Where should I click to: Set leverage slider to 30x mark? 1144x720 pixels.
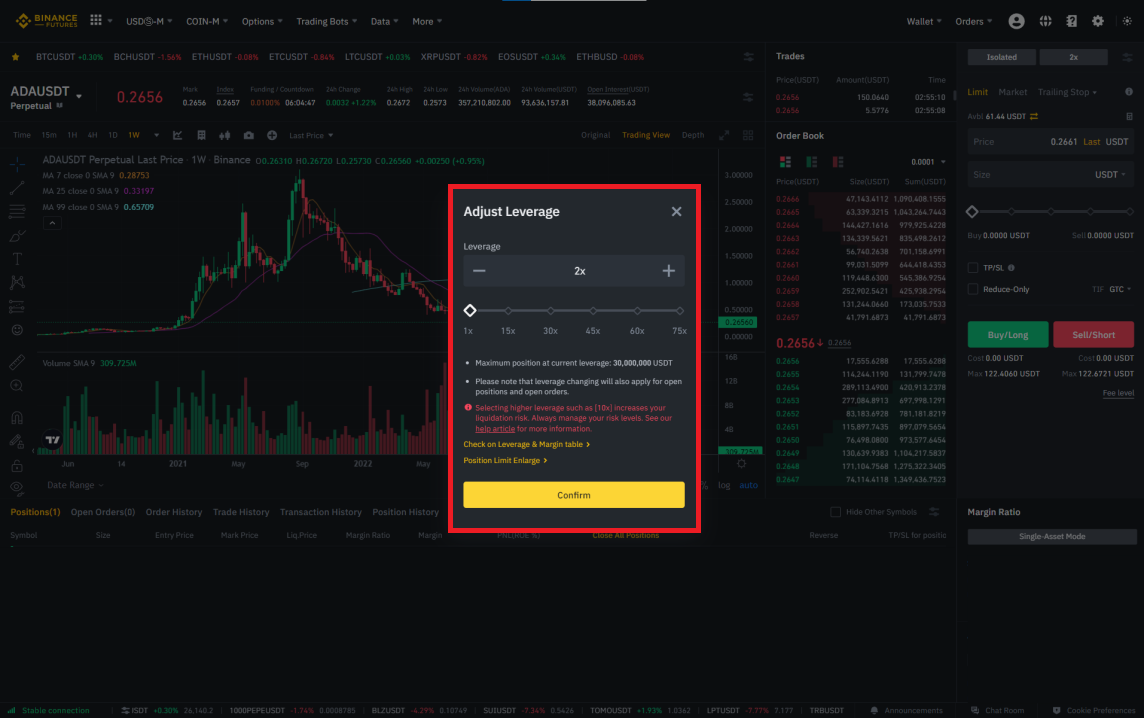click(550, 311)
